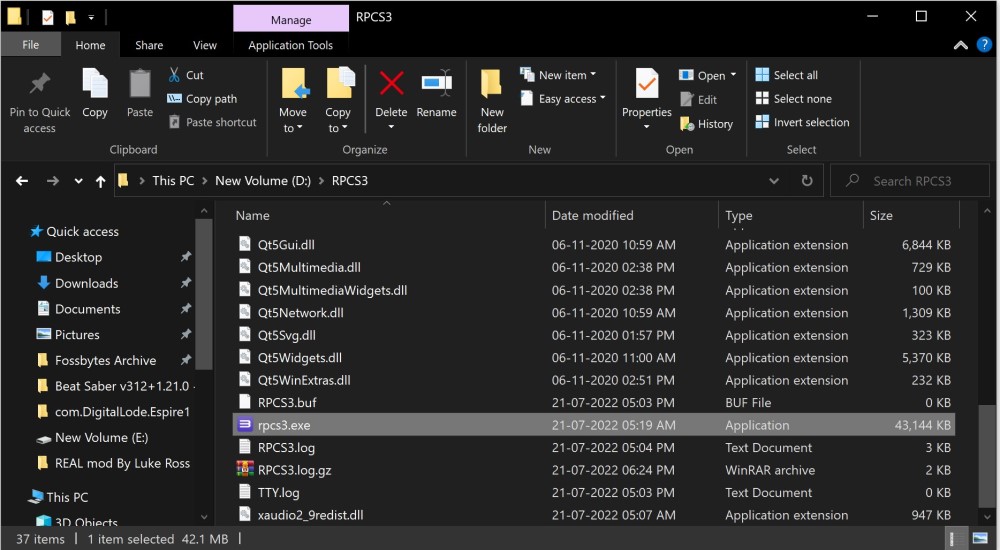The height and width of the screenshot is (550, 1000).
Task: Go up one folder with the up arrow
Action: tap(100, 181)
